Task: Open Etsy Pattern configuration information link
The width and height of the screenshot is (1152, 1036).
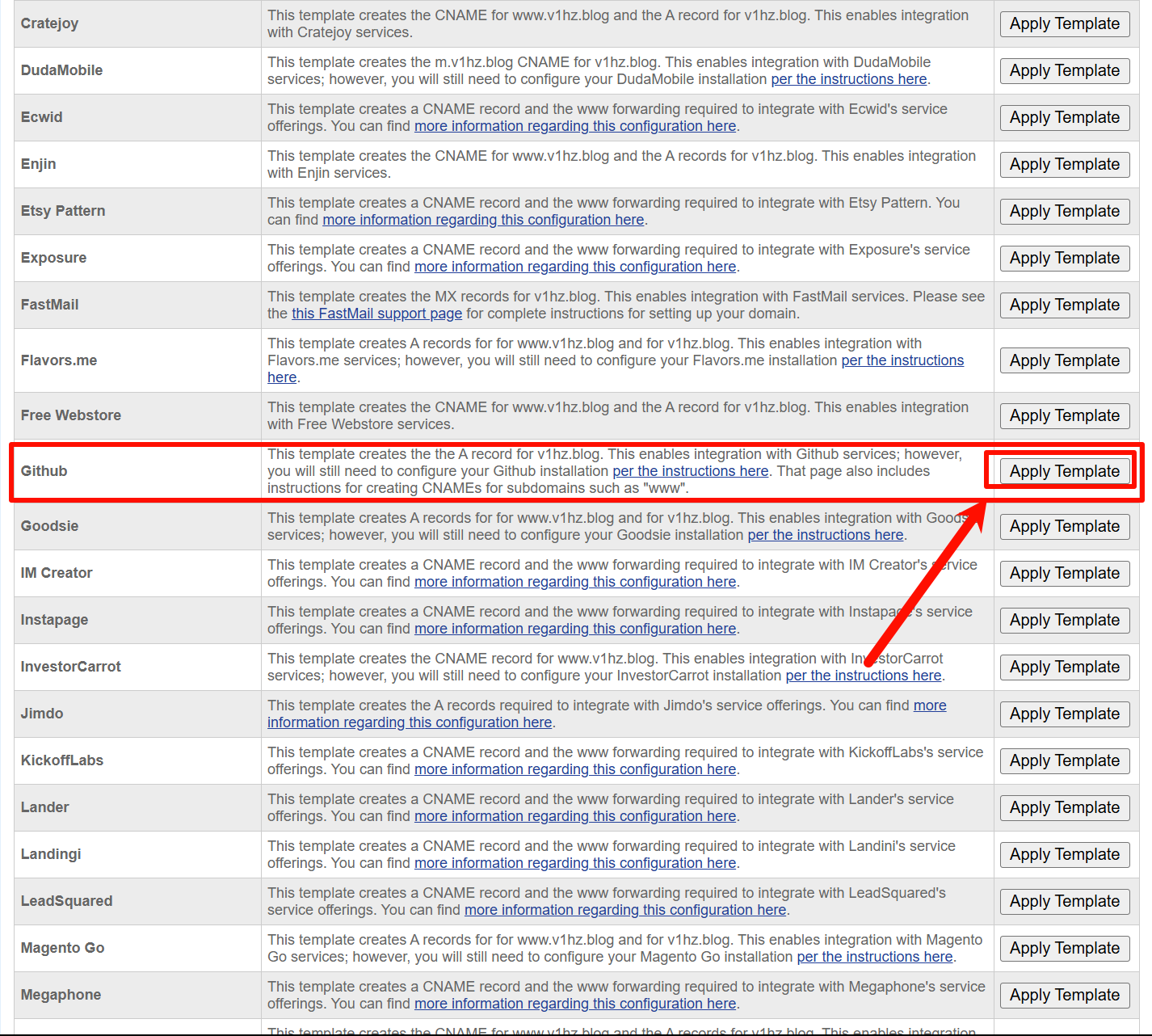Action: coord(483,220)
